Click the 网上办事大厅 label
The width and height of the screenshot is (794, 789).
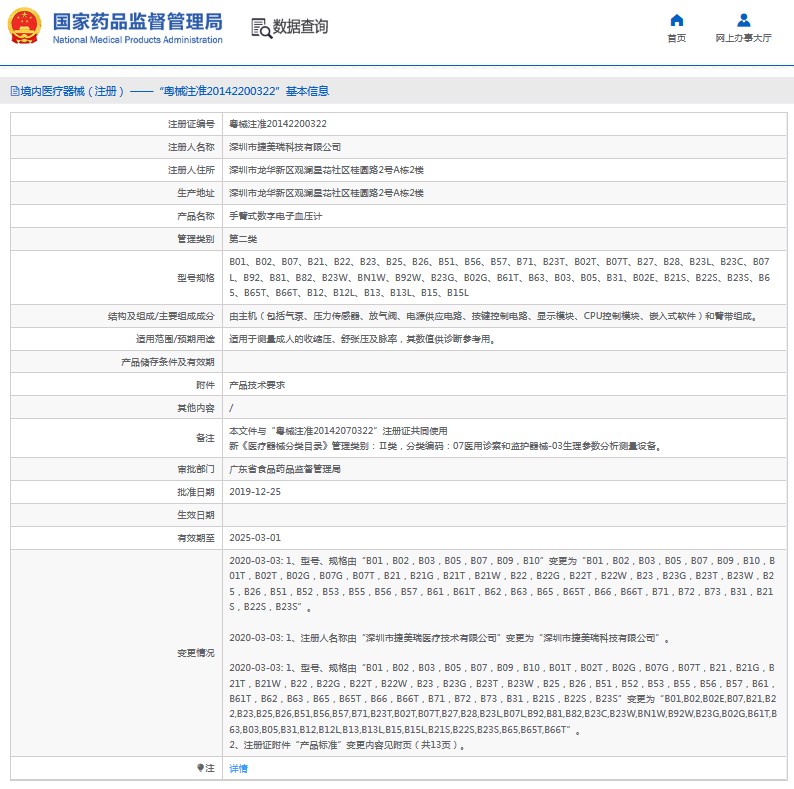[743, 38]
